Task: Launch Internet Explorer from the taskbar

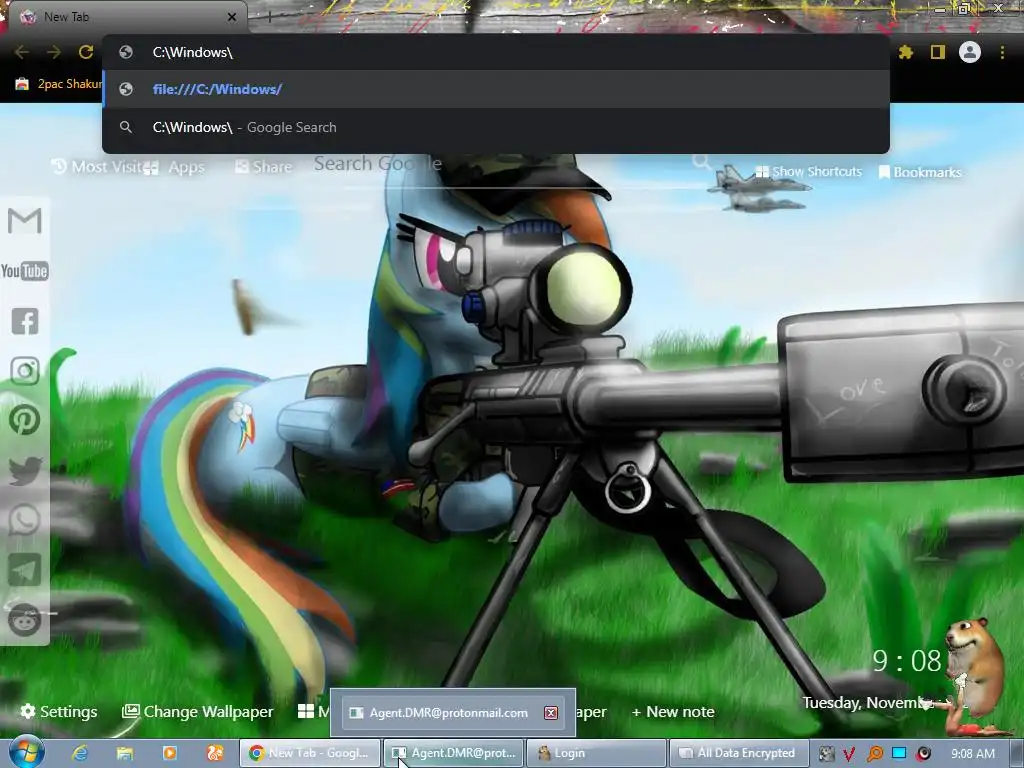Action: [x=80, y=753]
